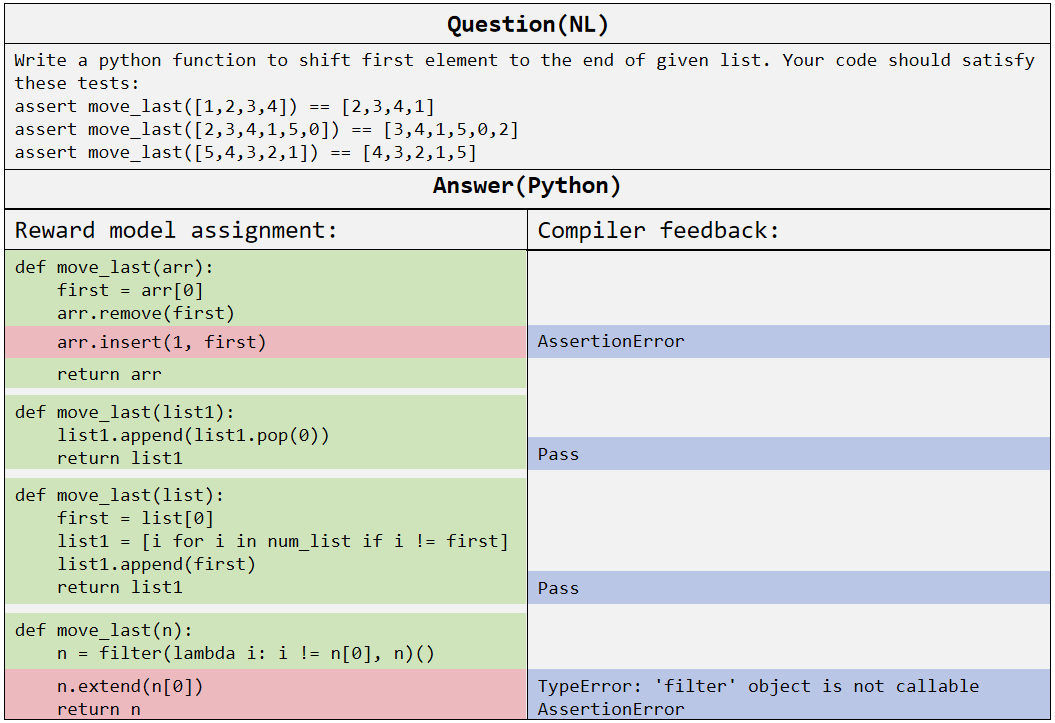The height and width of the screenshot is (723, 1055).
Task: Select the 'def move_last(list1):' line
Action: [124, 412]
